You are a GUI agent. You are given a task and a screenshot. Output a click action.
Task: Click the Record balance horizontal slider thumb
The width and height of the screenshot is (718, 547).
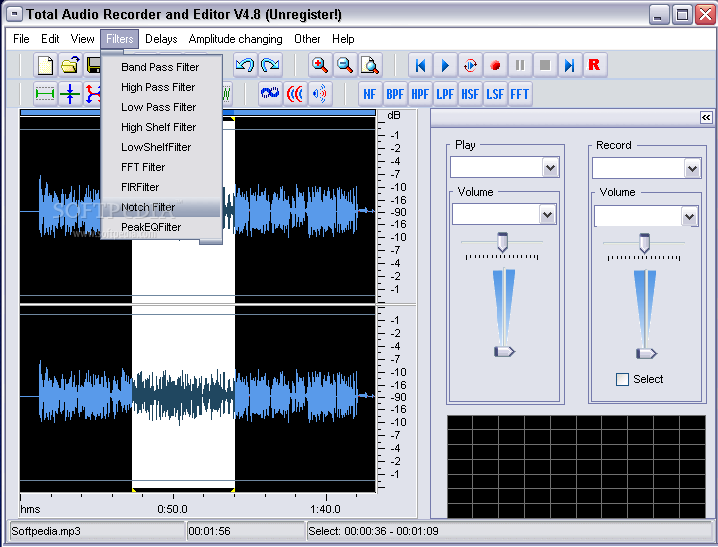644,243
